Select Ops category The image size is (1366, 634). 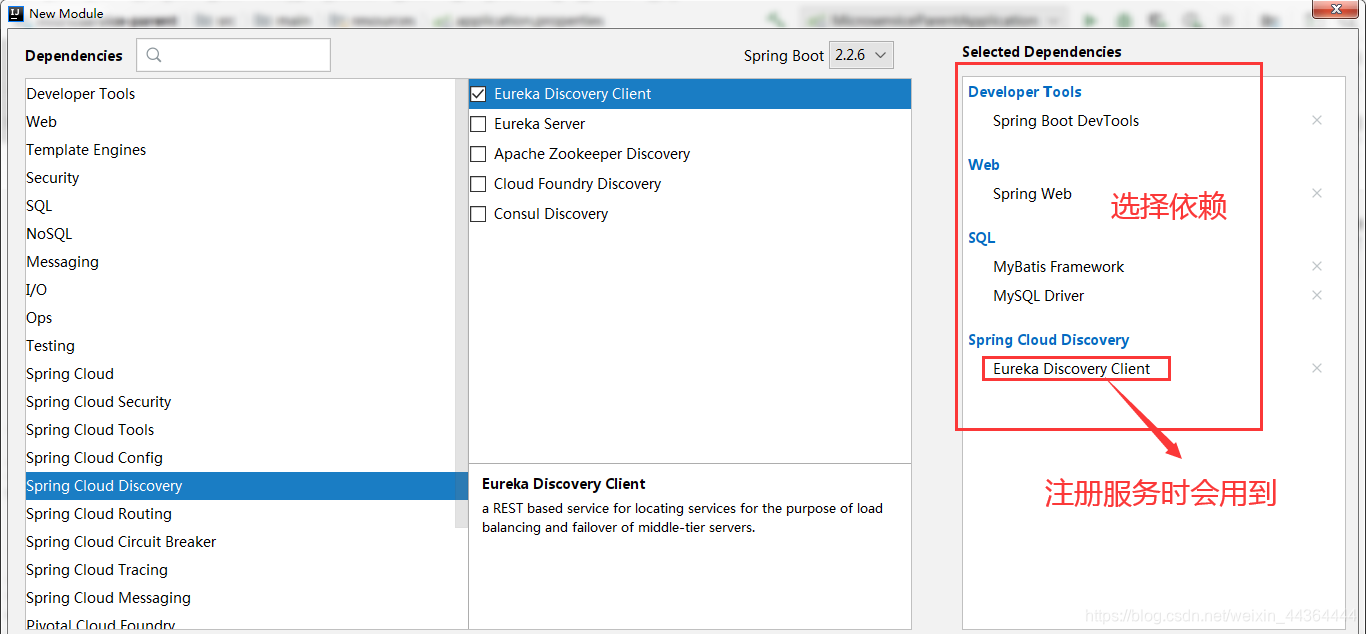pyautogui.click(x=240, y=318)
